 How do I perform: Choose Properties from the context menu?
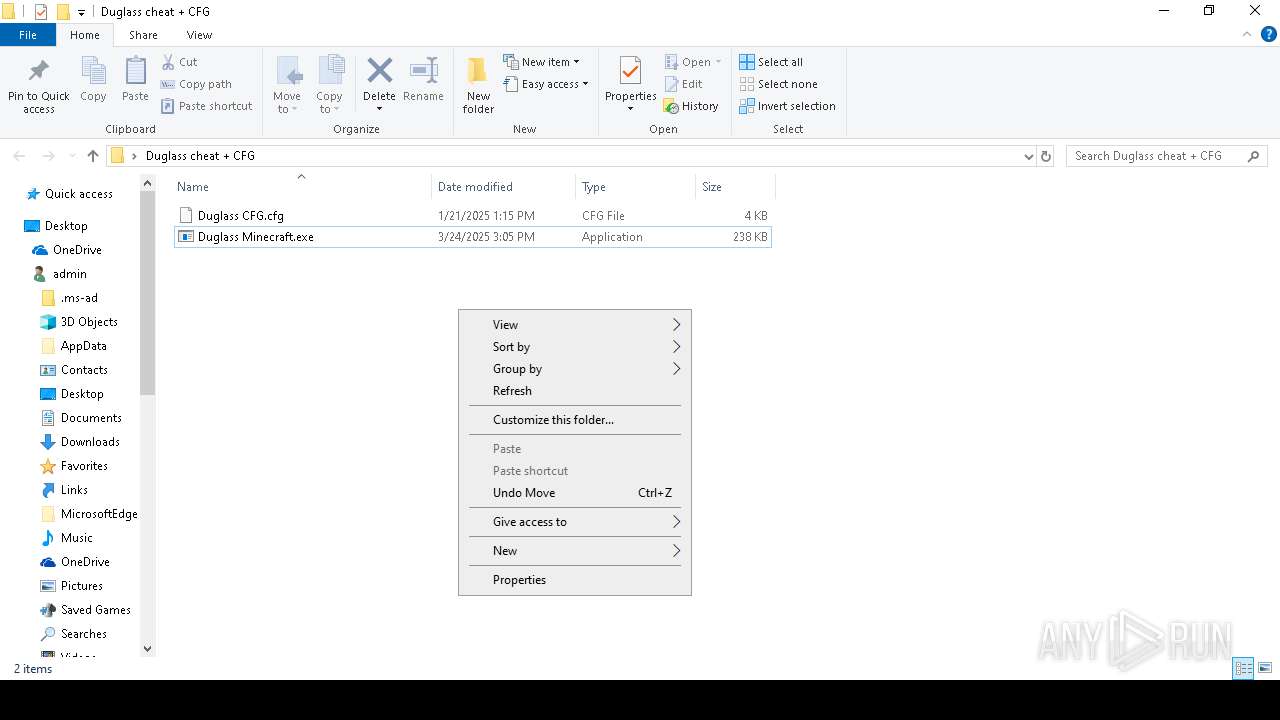point(575,580)
